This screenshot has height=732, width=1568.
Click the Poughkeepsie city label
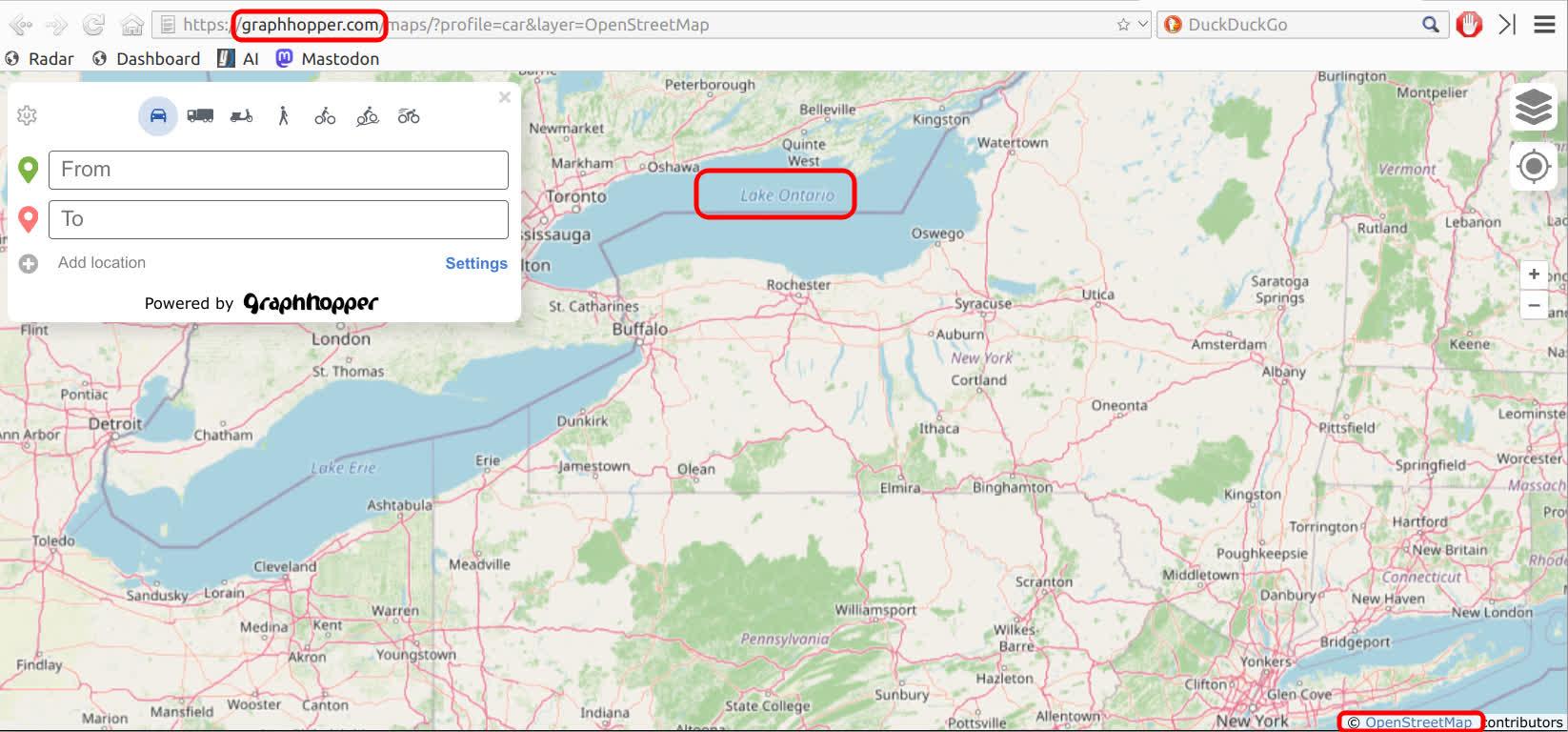click(1261, 554)
